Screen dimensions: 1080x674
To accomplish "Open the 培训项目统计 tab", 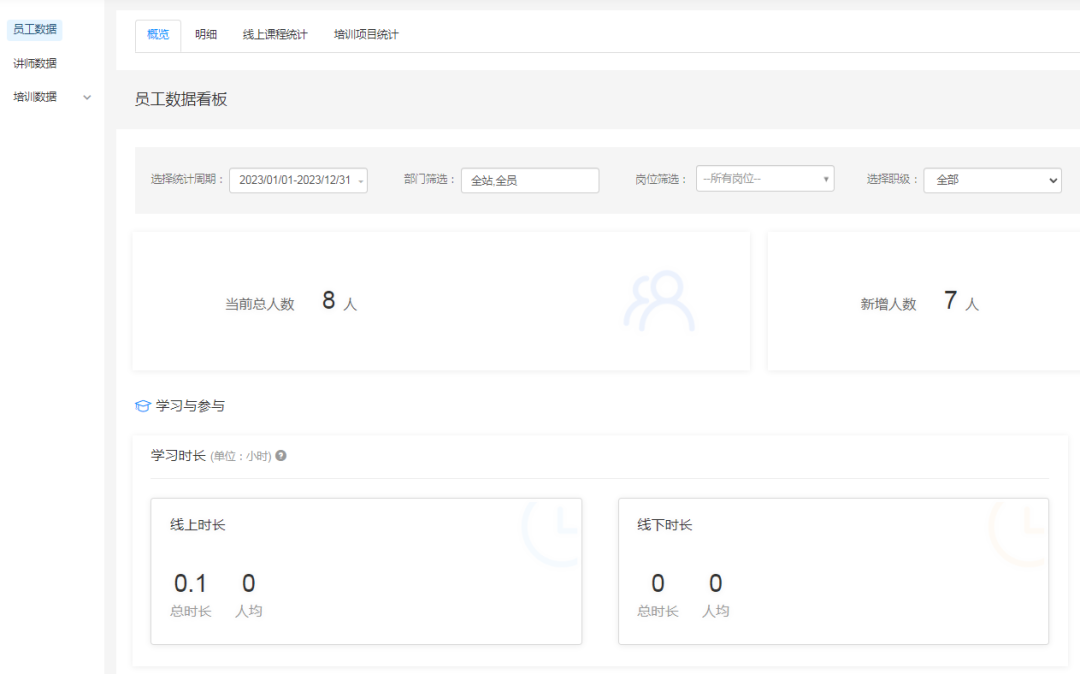I will click(366, 35).
